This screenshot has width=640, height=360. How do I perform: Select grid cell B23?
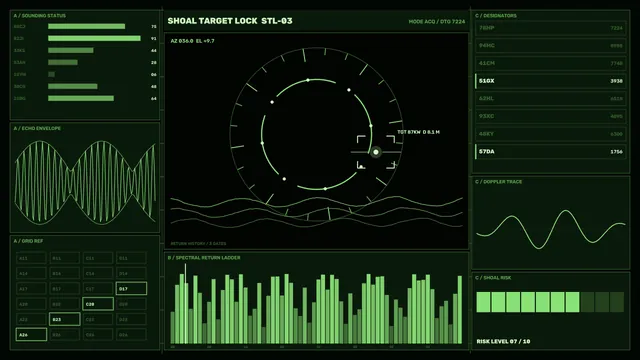[x=64, y=319]
